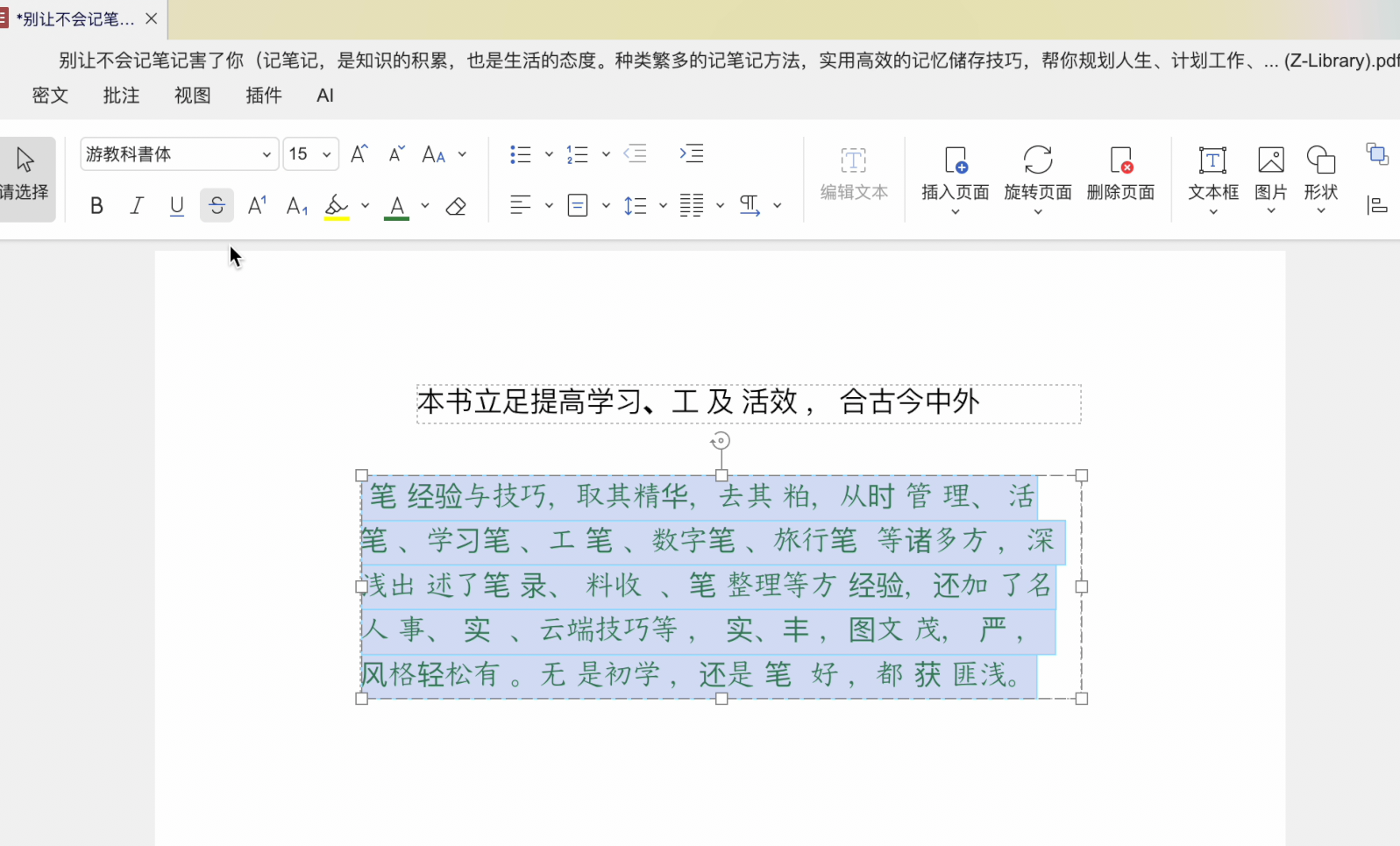Click the decrease indent icon
1400x846 pixels.
[636, 154]
